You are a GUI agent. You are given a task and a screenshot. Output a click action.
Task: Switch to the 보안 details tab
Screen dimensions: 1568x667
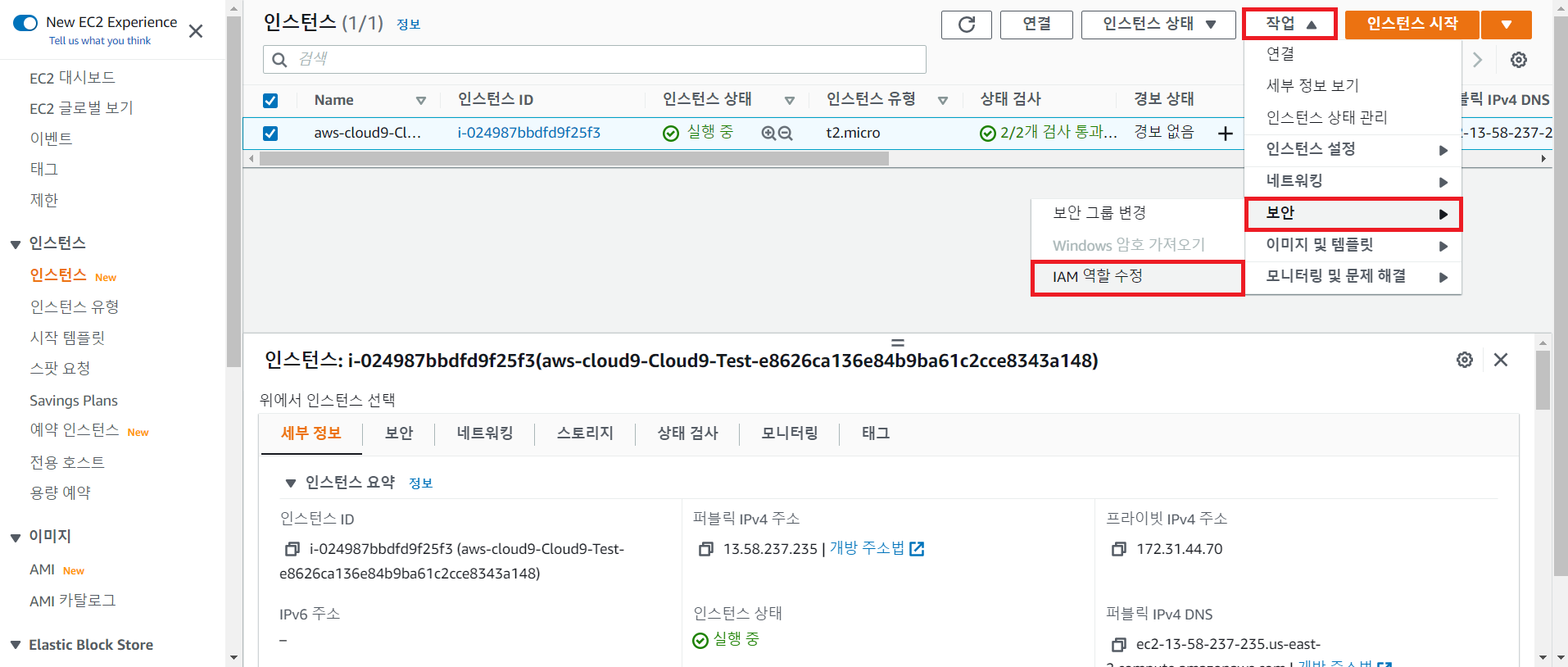click(399, 433)
